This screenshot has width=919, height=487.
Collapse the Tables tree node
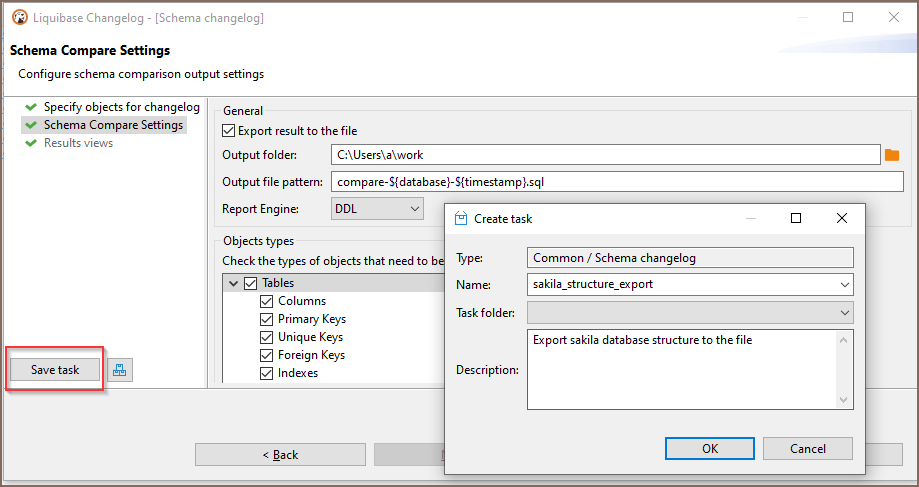(x=233, y=283)
